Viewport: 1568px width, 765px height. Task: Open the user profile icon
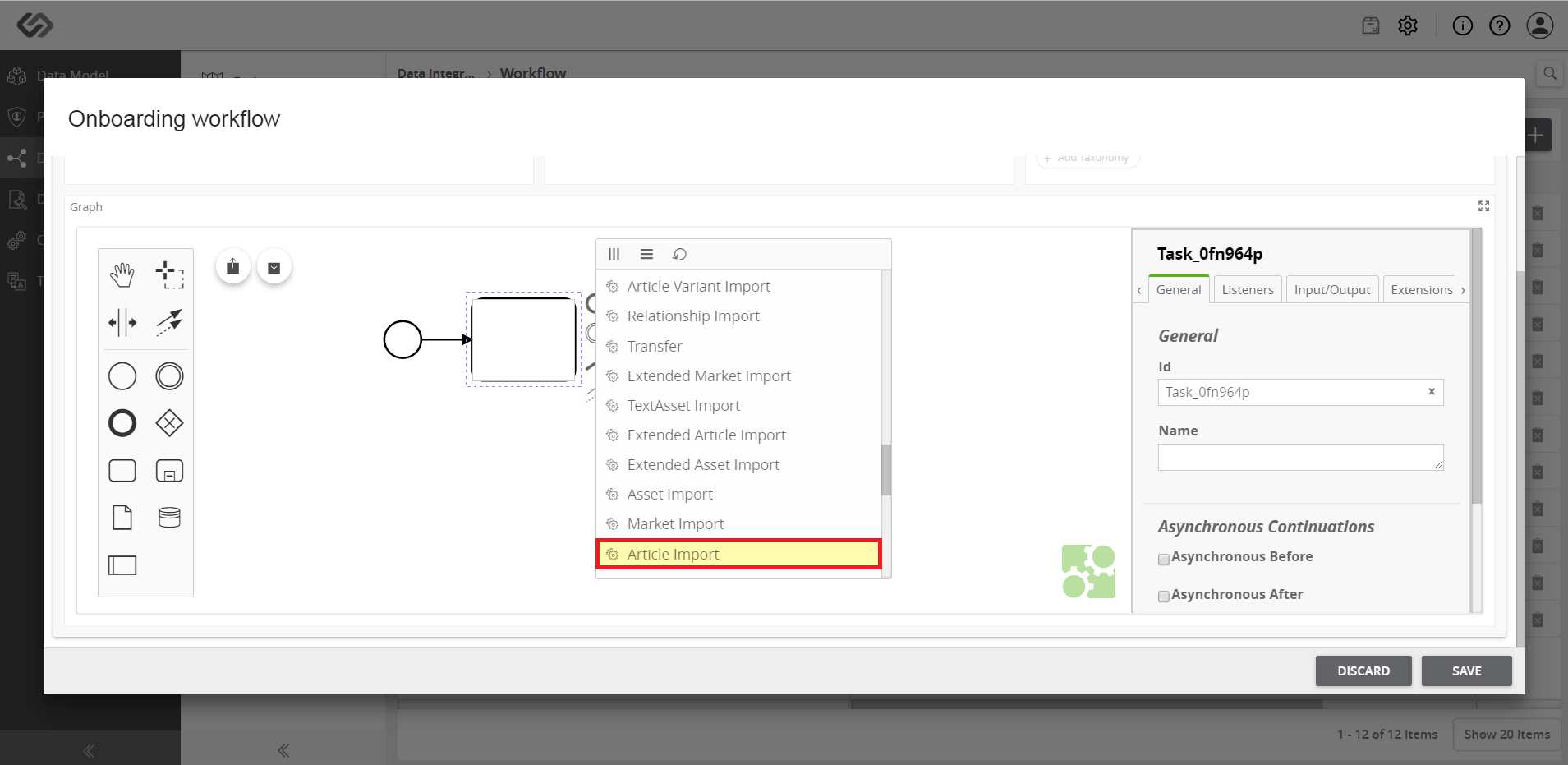(x=1540, y=25)
